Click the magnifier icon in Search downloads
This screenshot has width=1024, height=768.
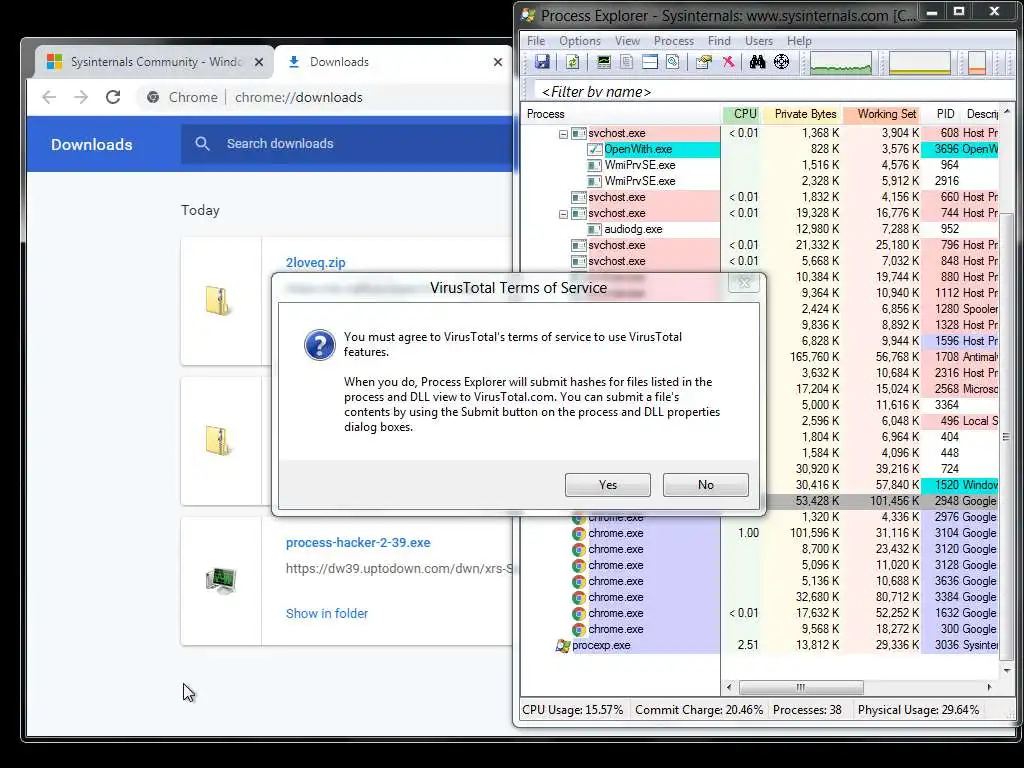coord(202,144)
